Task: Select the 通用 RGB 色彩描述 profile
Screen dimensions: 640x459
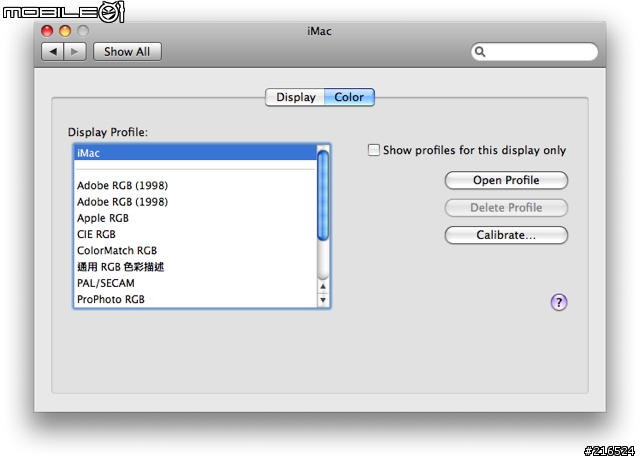Action: pos(195,267)
